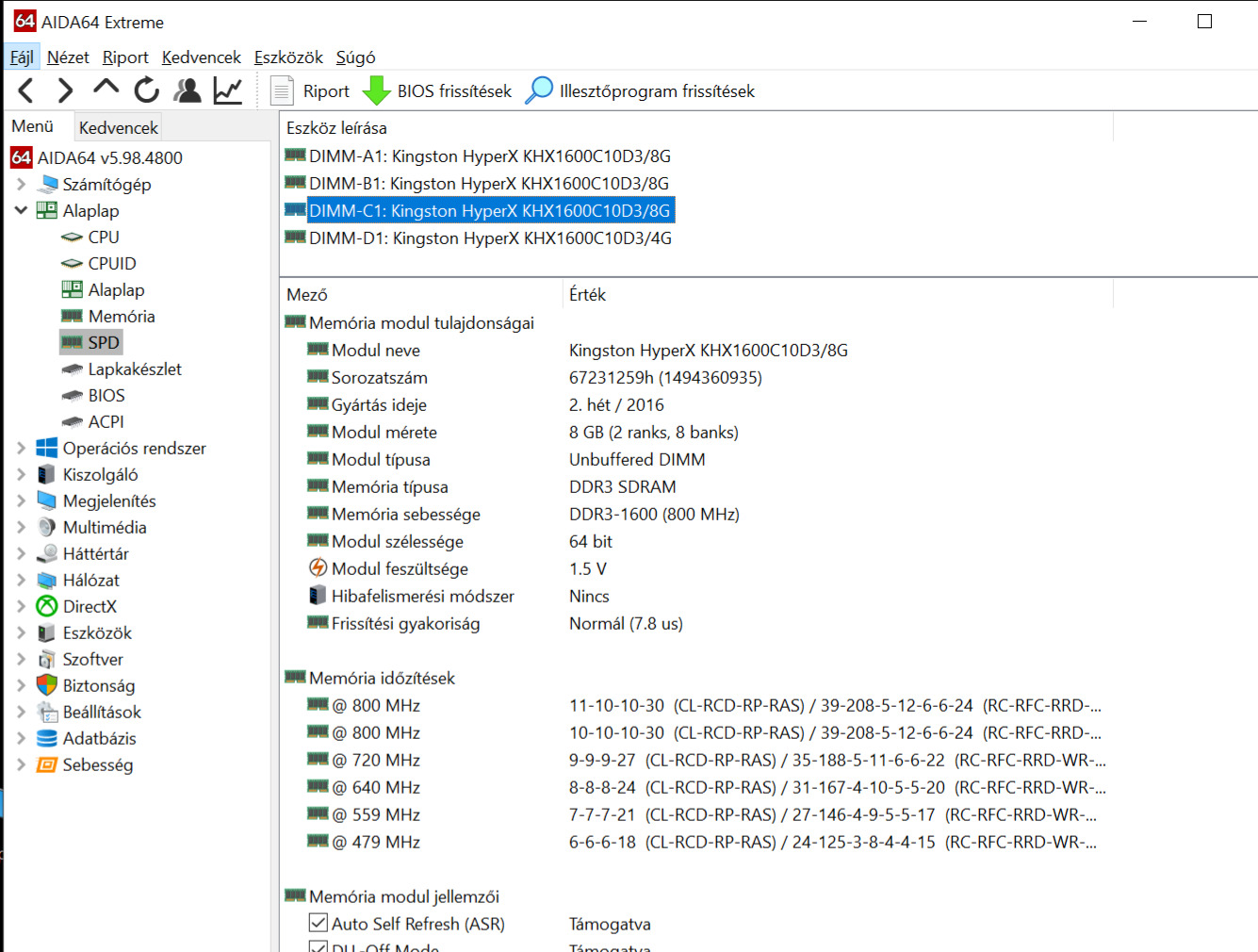Expand the Multimédia tree node
The width and height of the screenshot is (1258, 952).
pyautogui.click(x=21, y=527)
